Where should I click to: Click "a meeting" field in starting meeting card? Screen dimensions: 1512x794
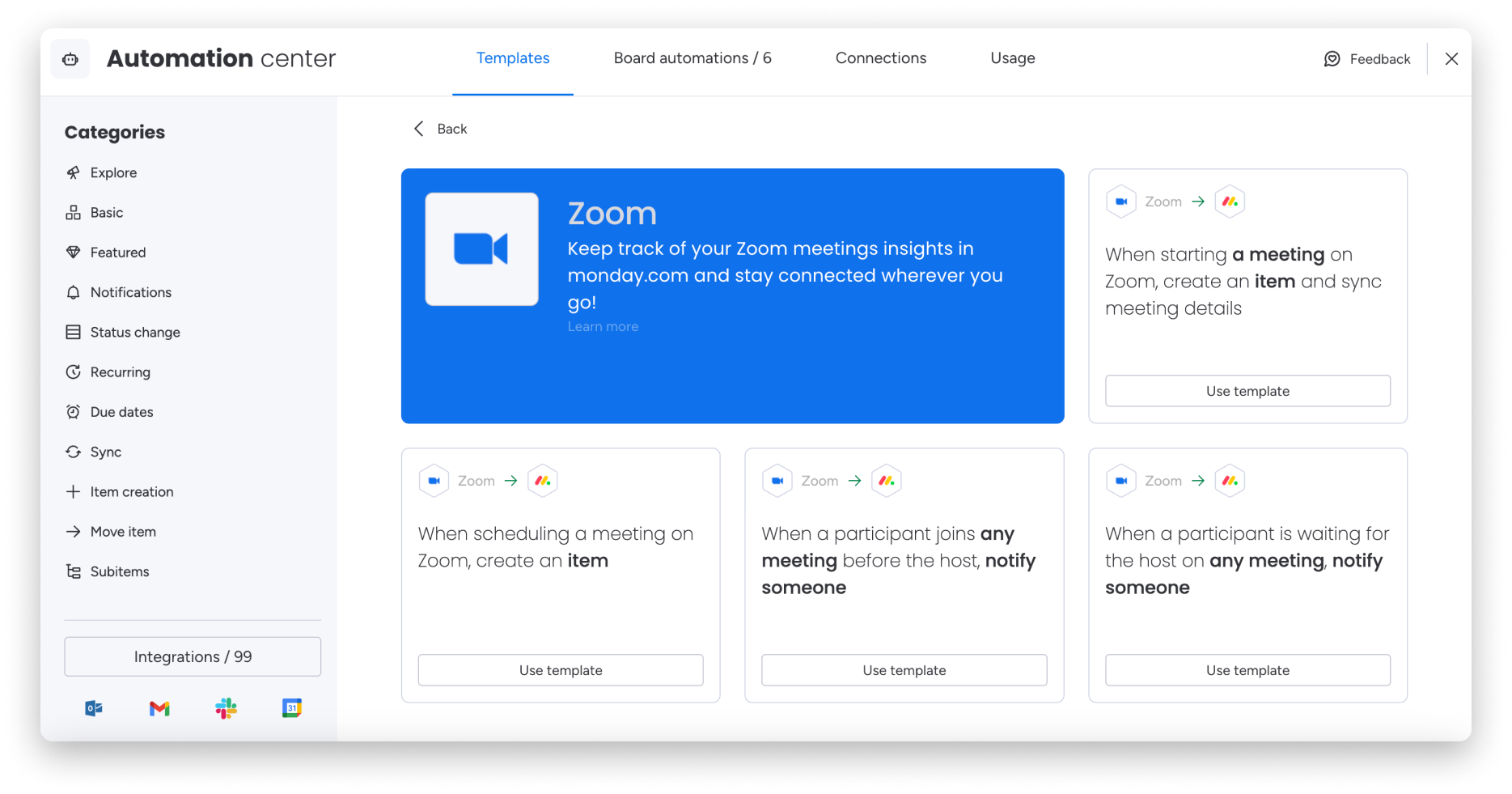(x=1278, y=254)
